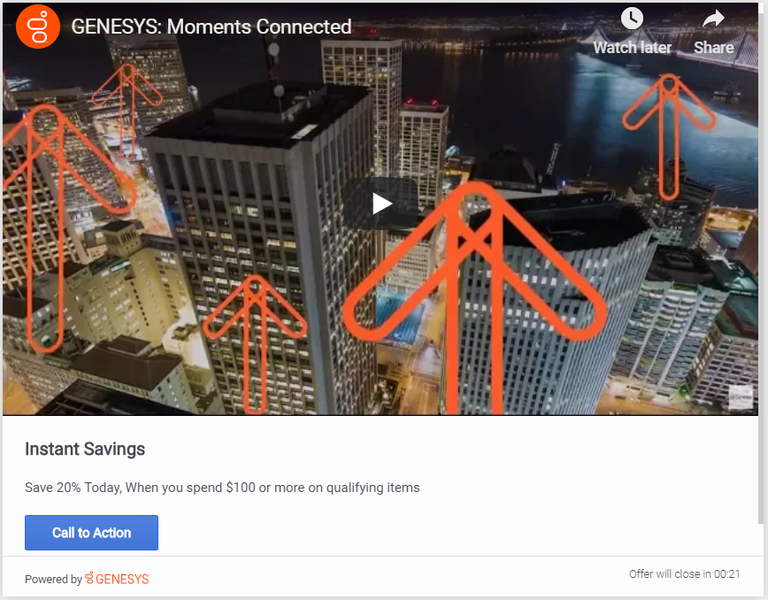The height and width of the screenshot is (600, 768).
Task: Click the Share arrow icon
Action: click(x=713, y=19)
